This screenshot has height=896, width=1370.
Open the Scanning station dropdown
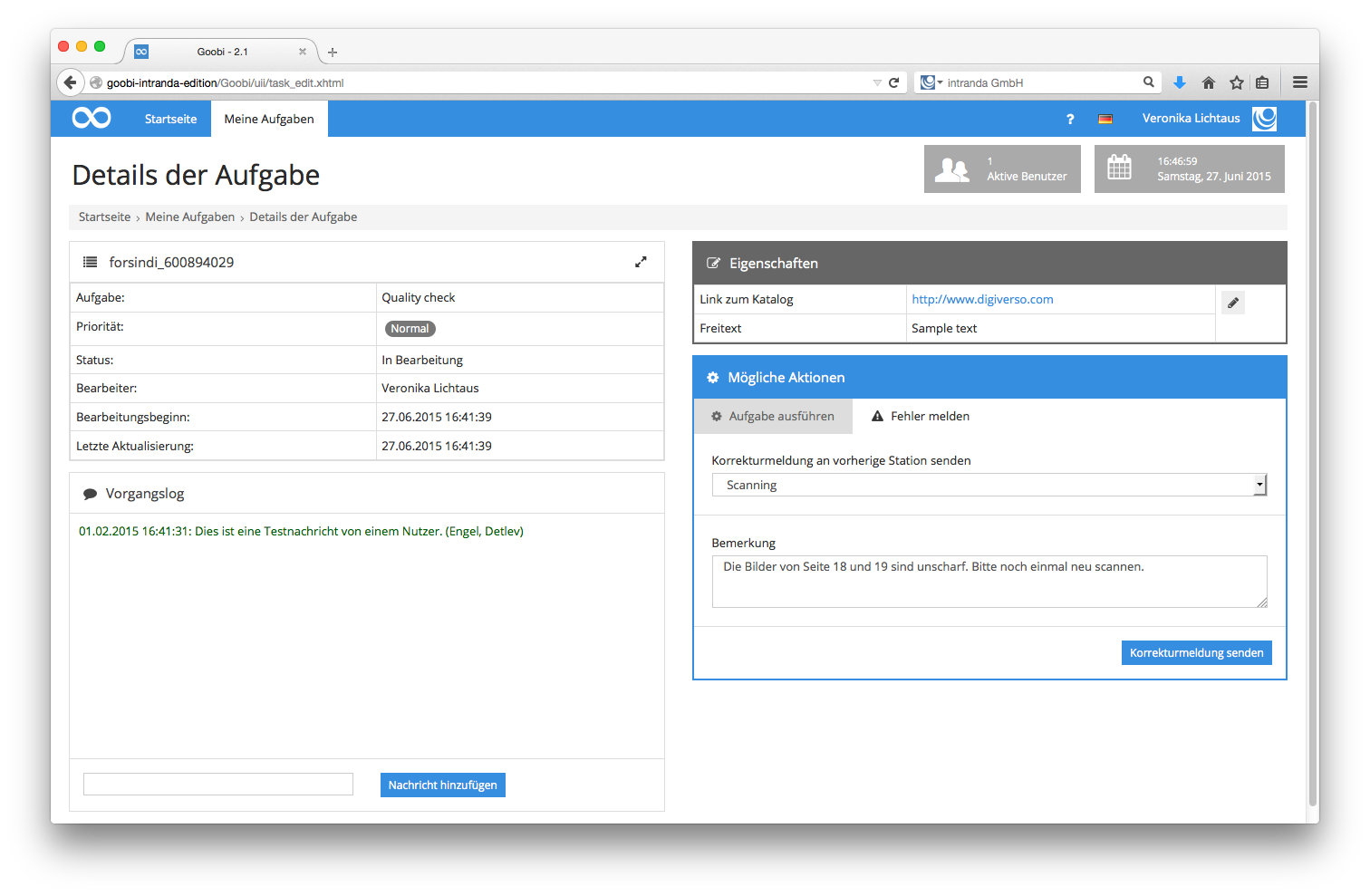[x=989, y=486]
